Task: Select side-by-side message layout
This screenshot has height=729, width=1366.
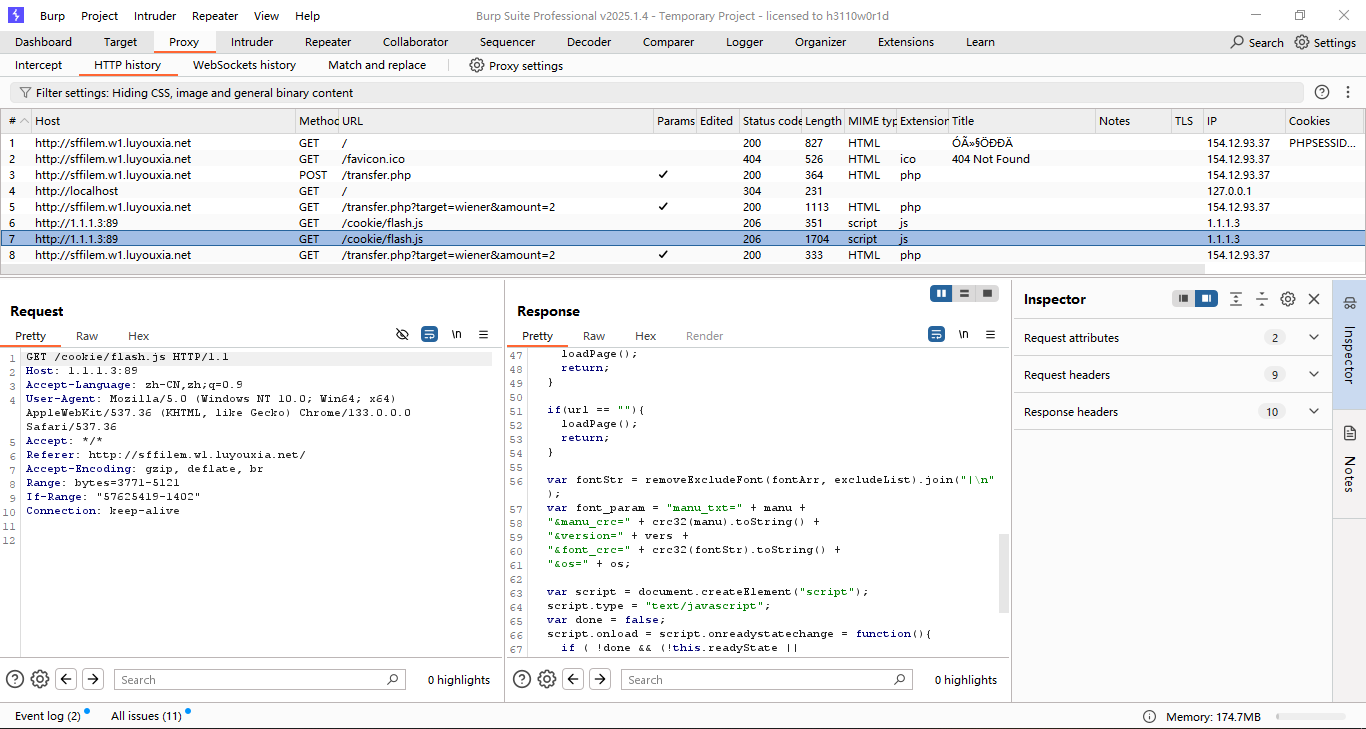Action: [x=941, y=293]
